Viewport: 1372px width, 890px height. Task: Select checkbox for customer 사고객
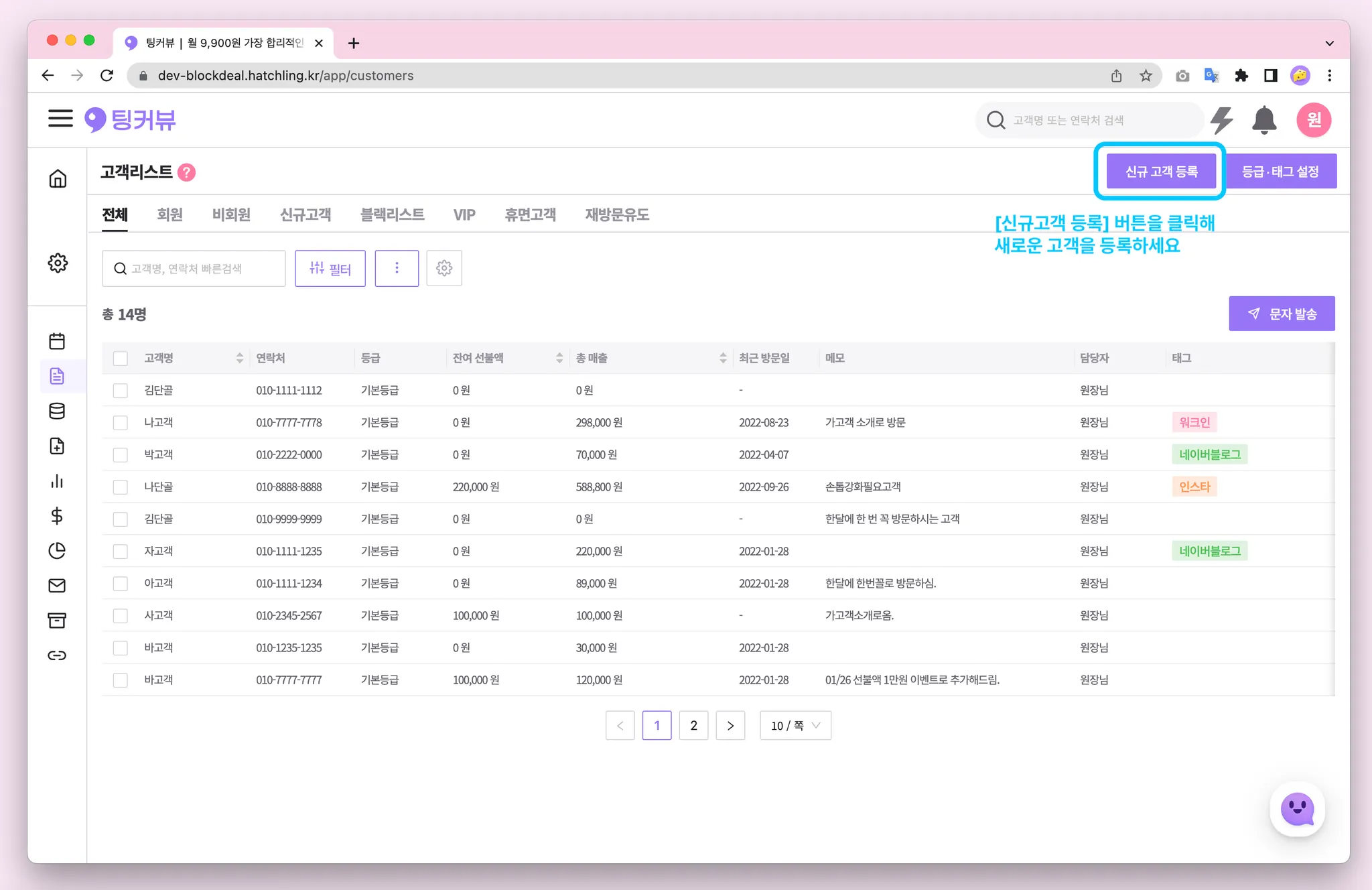(121, 616)
